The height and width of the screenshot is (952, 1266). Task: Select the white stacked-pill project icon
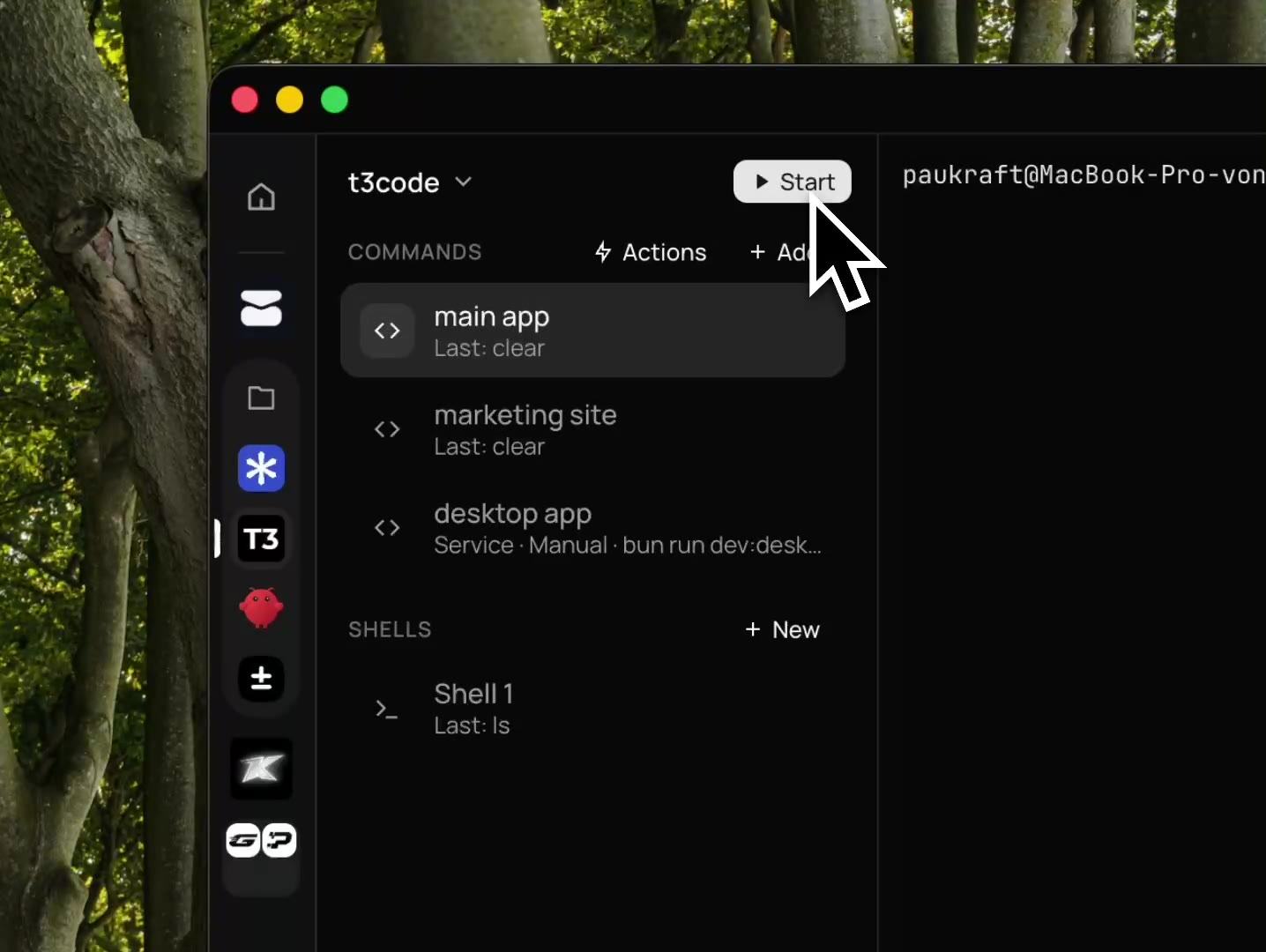coord(261,309)
